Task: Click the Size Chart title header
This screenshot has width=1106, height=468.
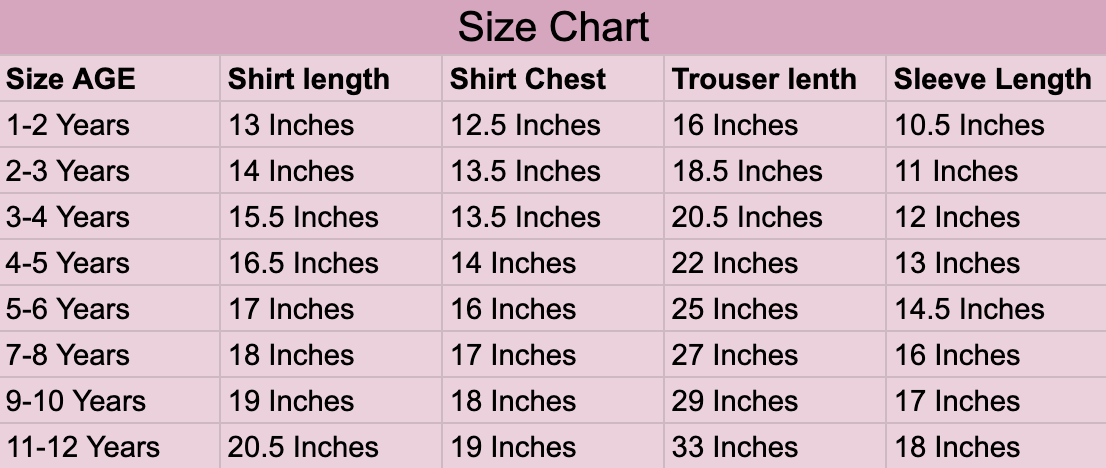Action: [x=553, y=27]
